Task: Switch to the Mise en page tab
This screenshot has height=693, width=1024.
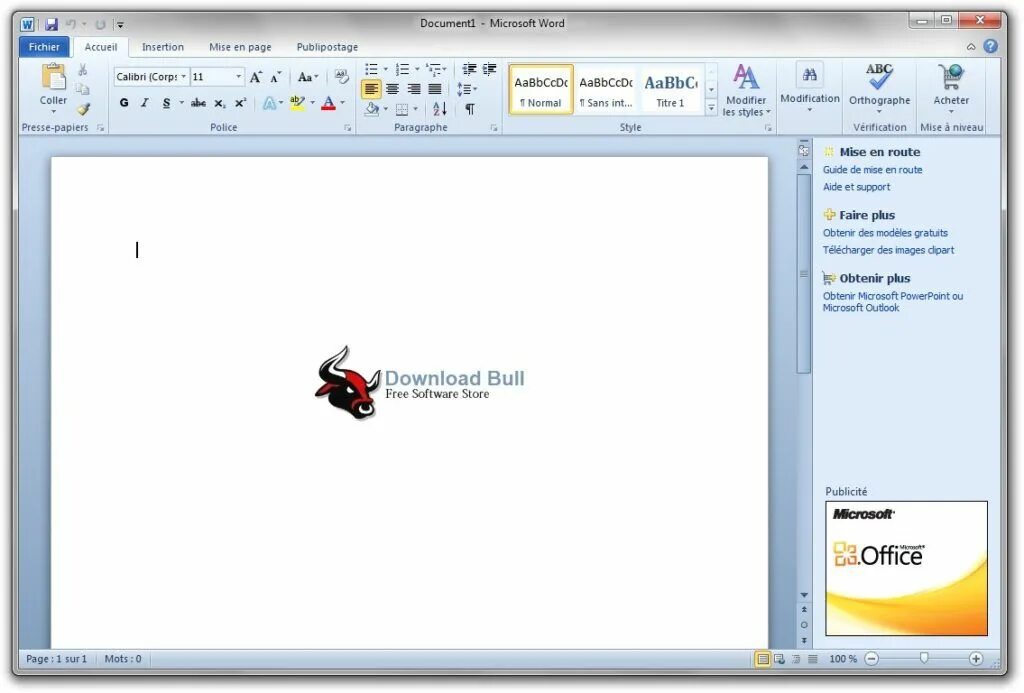Action: coord(240,47)
